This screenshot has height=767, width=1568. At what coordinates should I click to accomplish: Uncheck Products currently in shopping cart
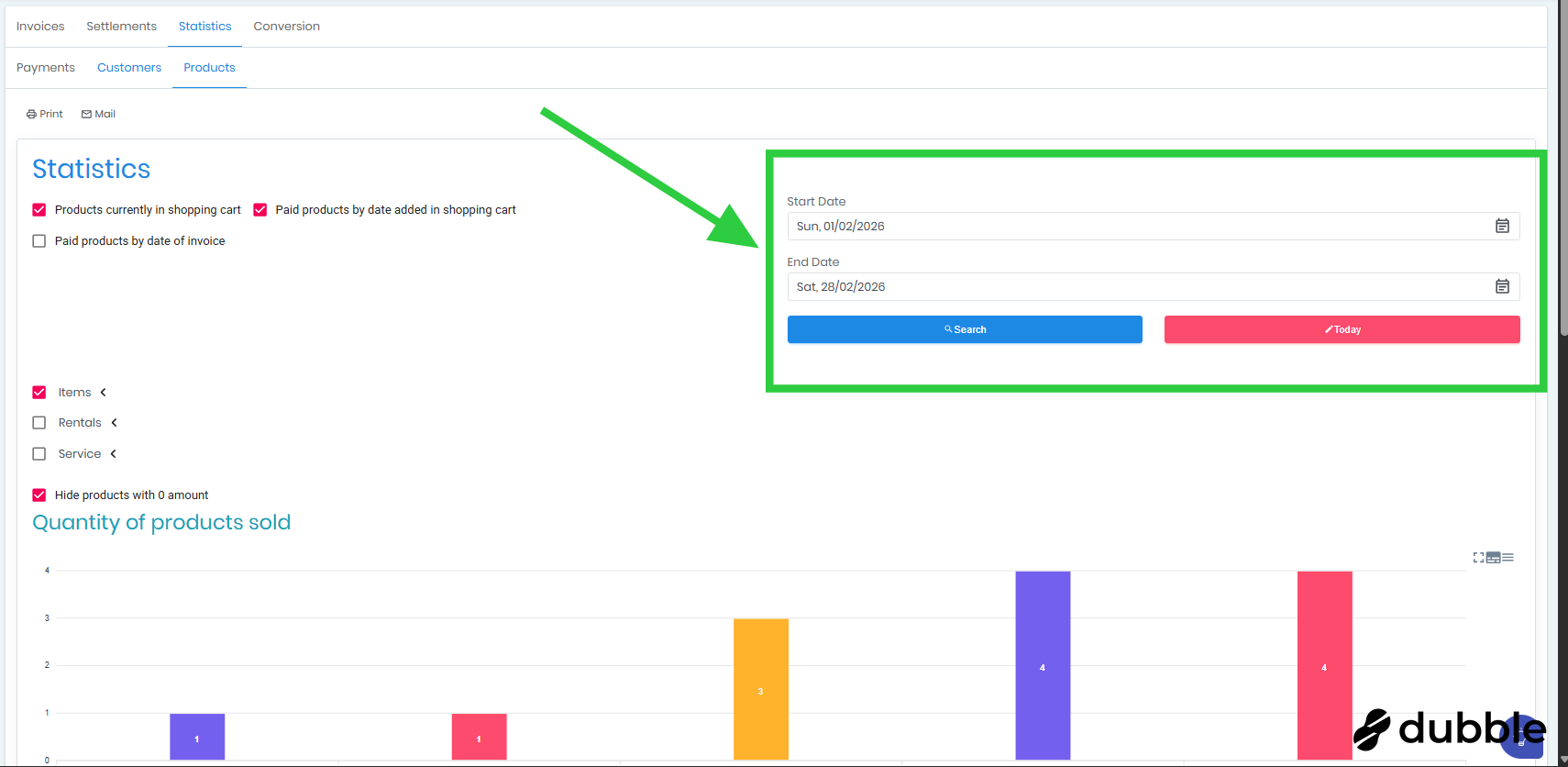pos(39,210)
